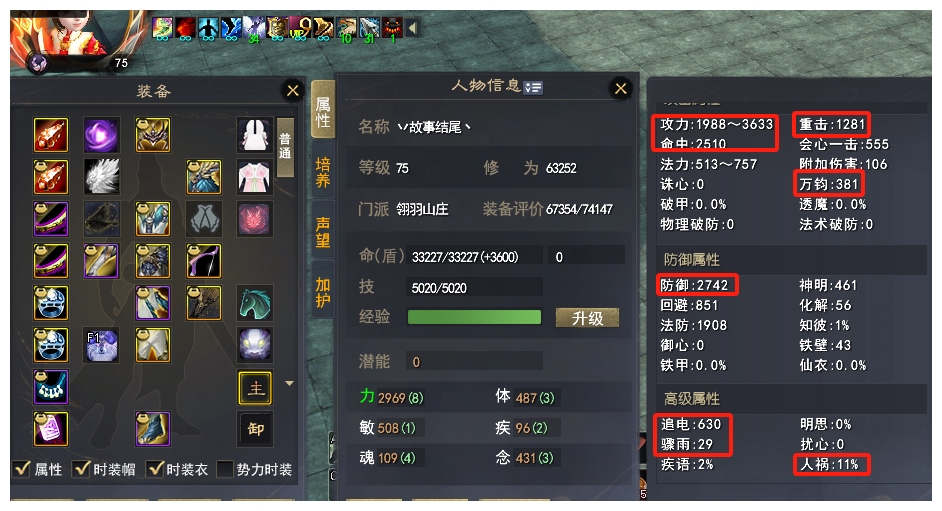Screen dimensions: 942x511
Task: Switch to the 培养 tab
Action: 323,172
